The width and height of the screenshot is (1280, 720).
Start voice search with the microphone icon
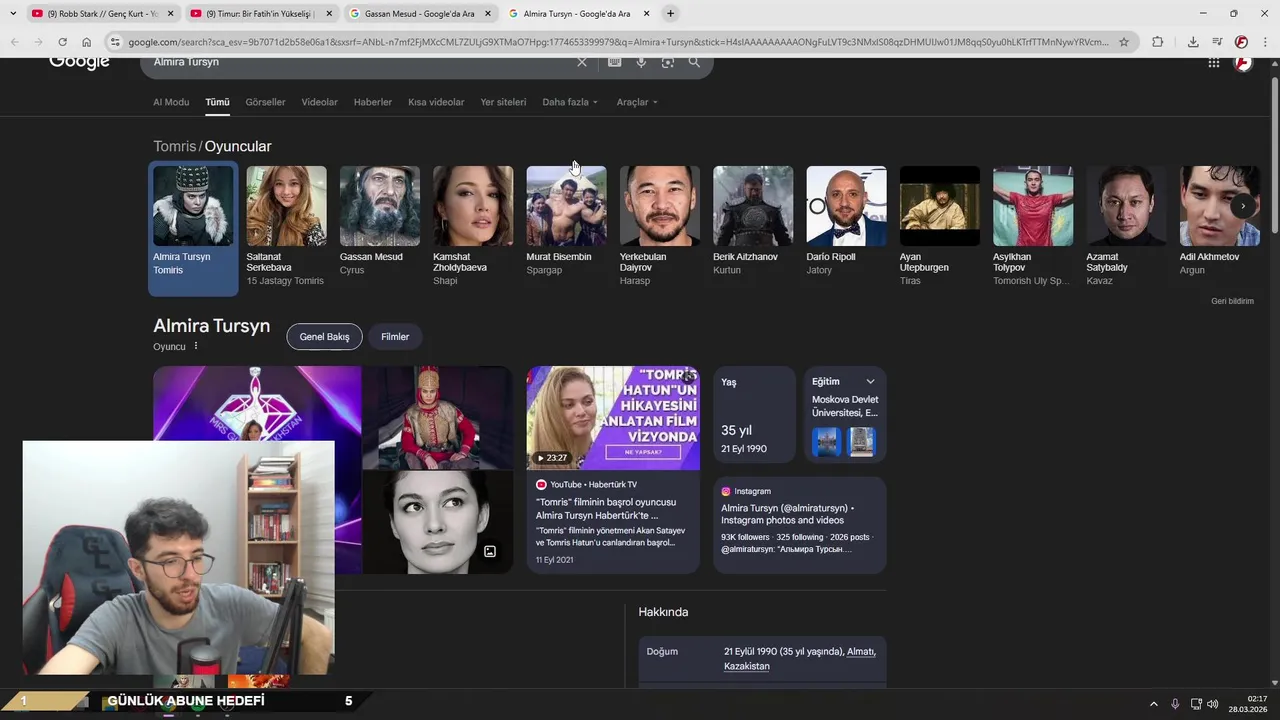[x=641, y=62]
